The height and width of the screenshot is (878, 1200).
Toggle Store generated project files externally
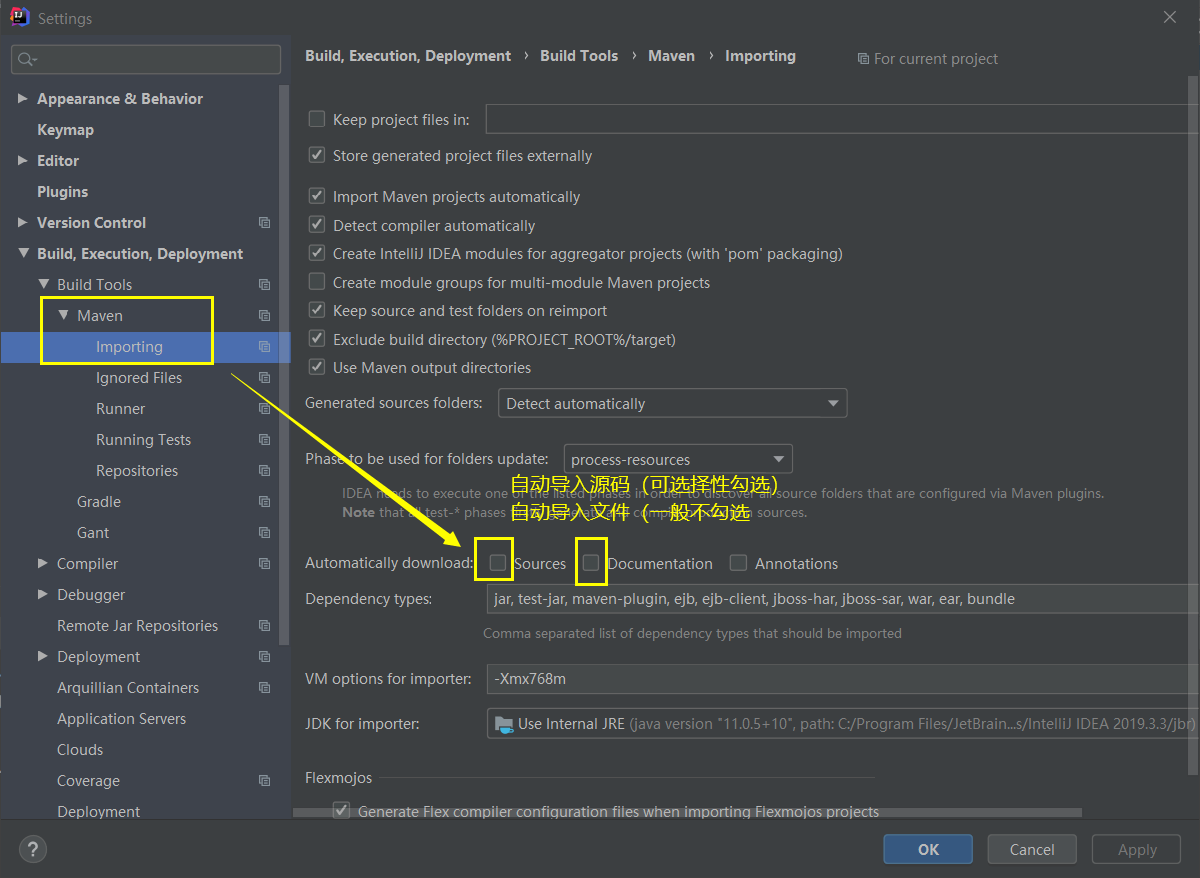[x=317, y=156]
